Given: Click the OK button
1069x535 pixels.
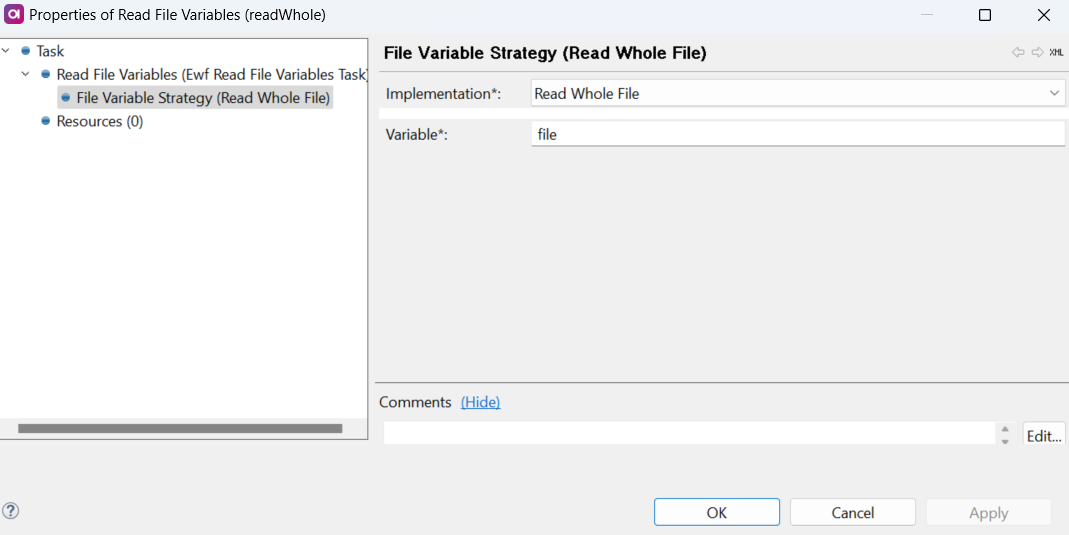Looking at the screenshot, I should (x=716, y=512).
